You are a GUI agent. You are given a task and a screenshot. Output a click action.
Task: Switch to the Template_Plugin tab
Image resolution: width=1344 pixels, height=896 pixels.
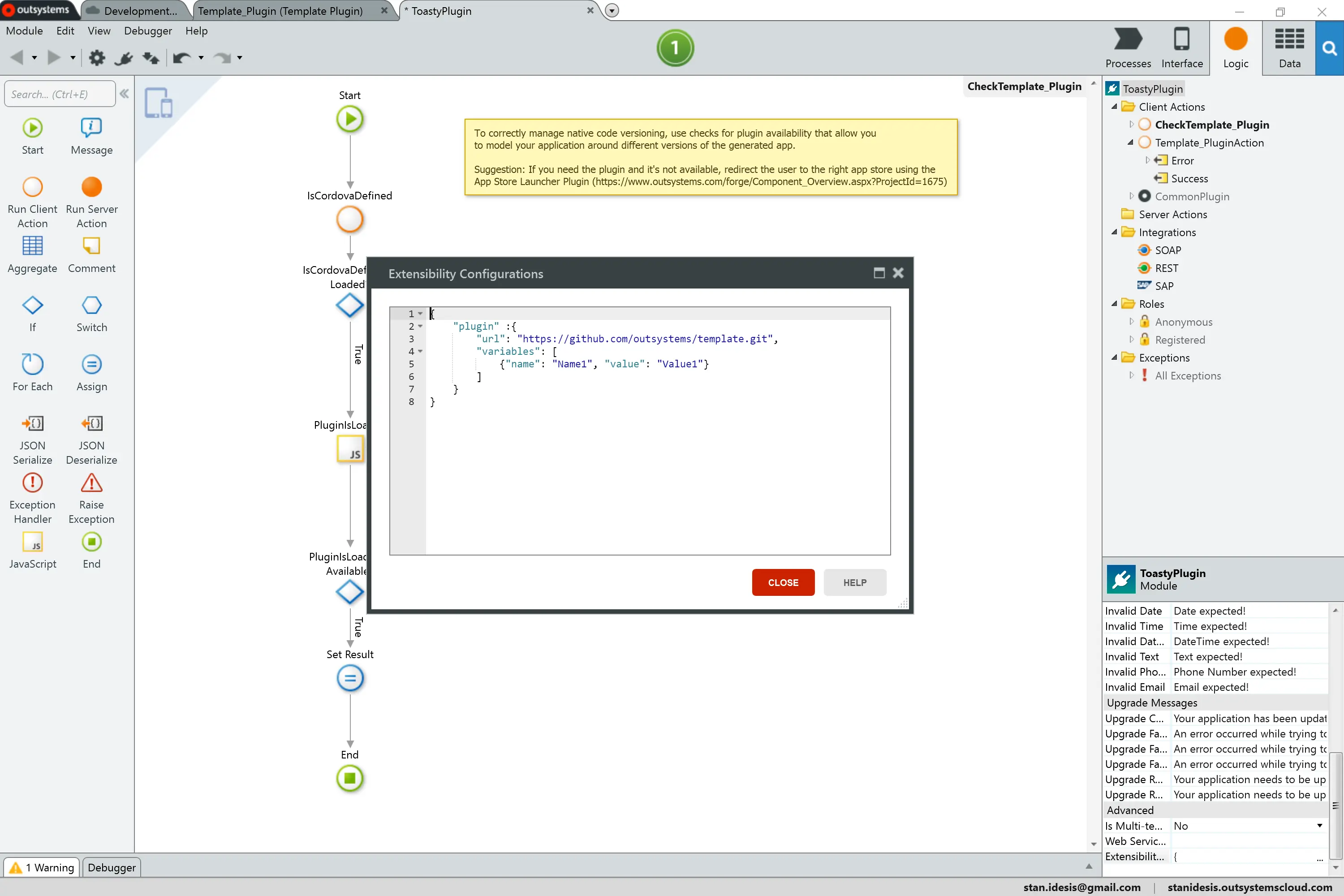tap(280, 10)
